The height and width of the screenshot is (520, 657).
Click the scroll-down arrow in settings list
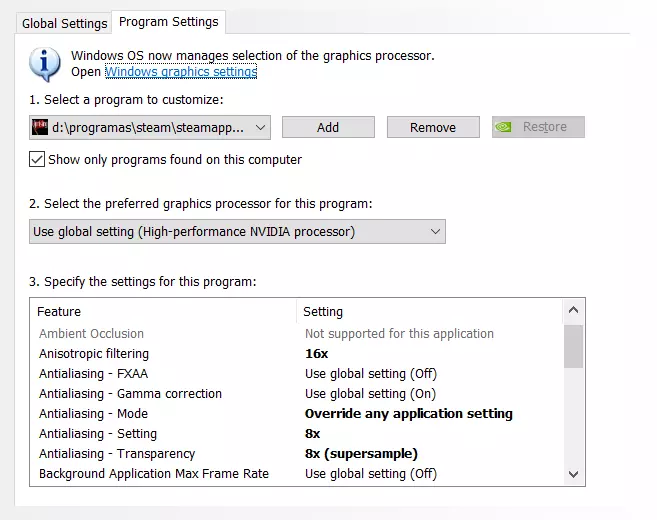tap(573, 474)
